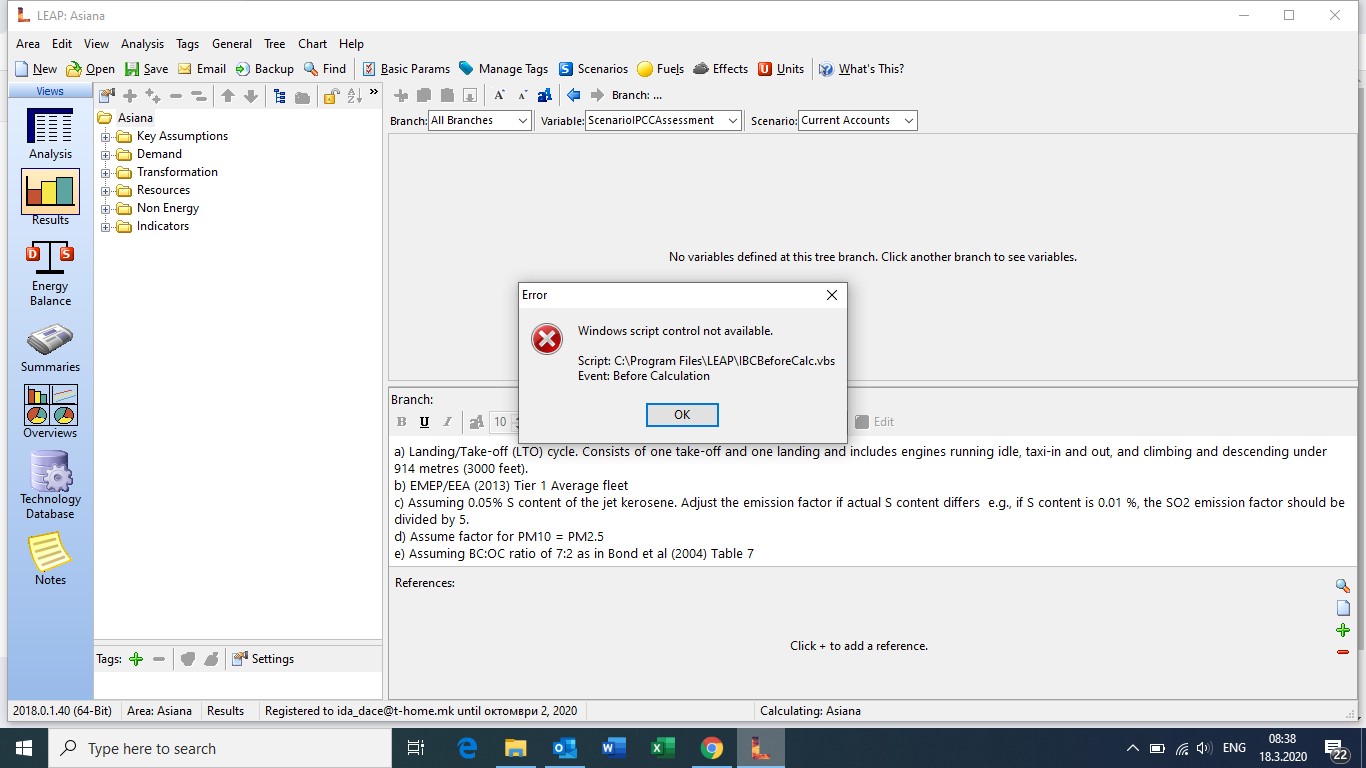Click the Open toolbar button

point(91,69)
